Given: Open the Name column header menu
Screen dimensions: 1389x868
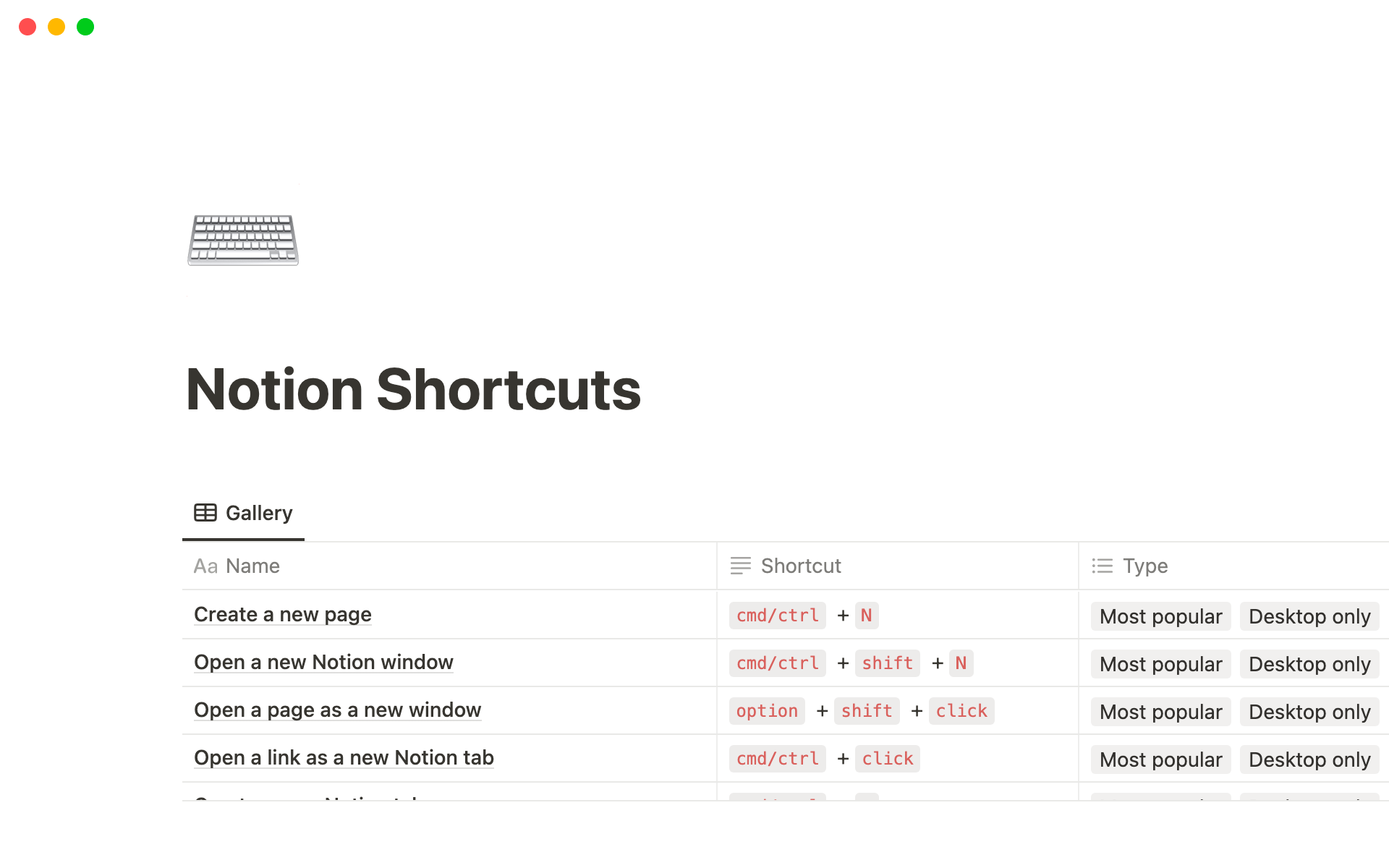Looking at the screenshot, I should pyautogui.click(x=252, y=566).
